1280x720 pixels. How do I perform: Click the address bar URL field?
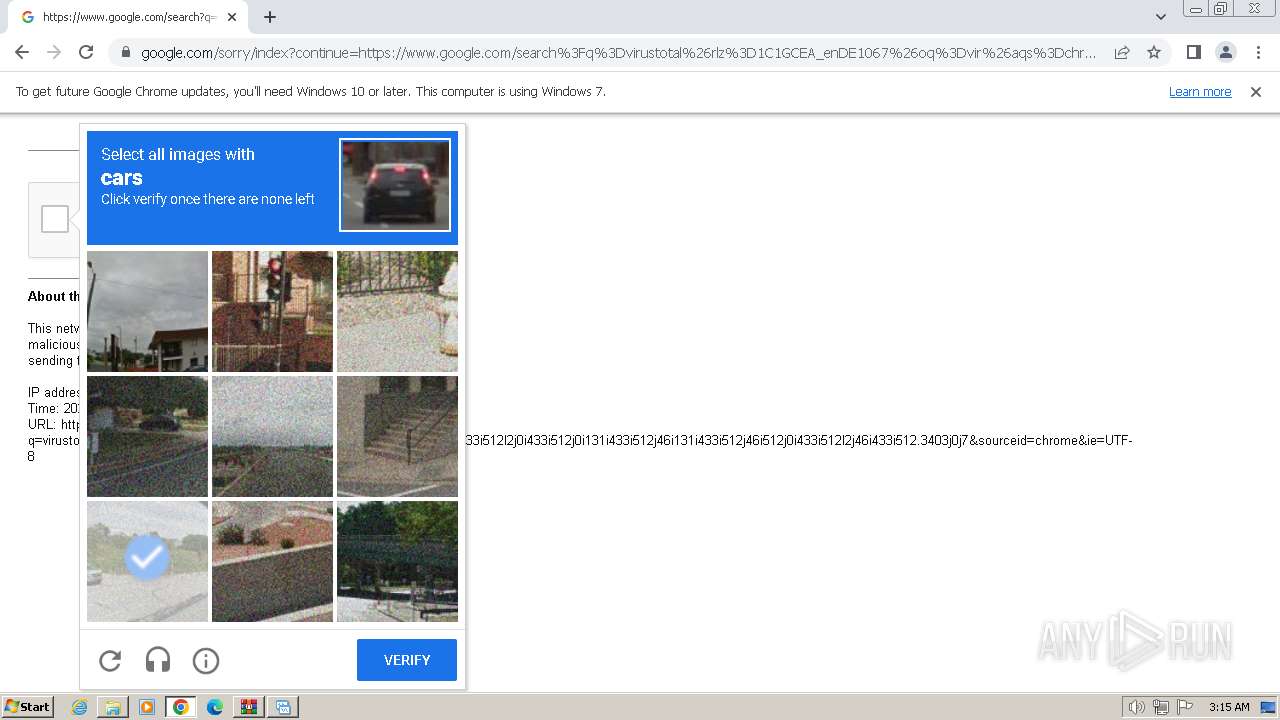coord(618,52)
